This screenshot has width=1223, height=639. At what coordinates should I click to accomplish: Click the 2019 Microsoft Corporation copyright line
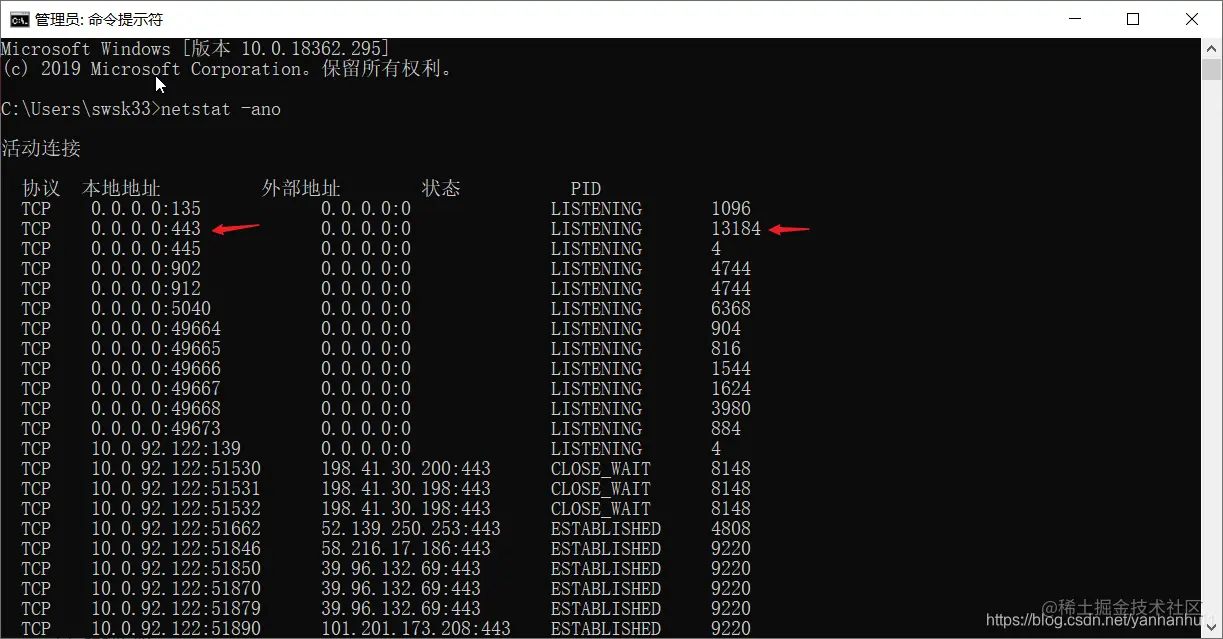pos(226,69)
